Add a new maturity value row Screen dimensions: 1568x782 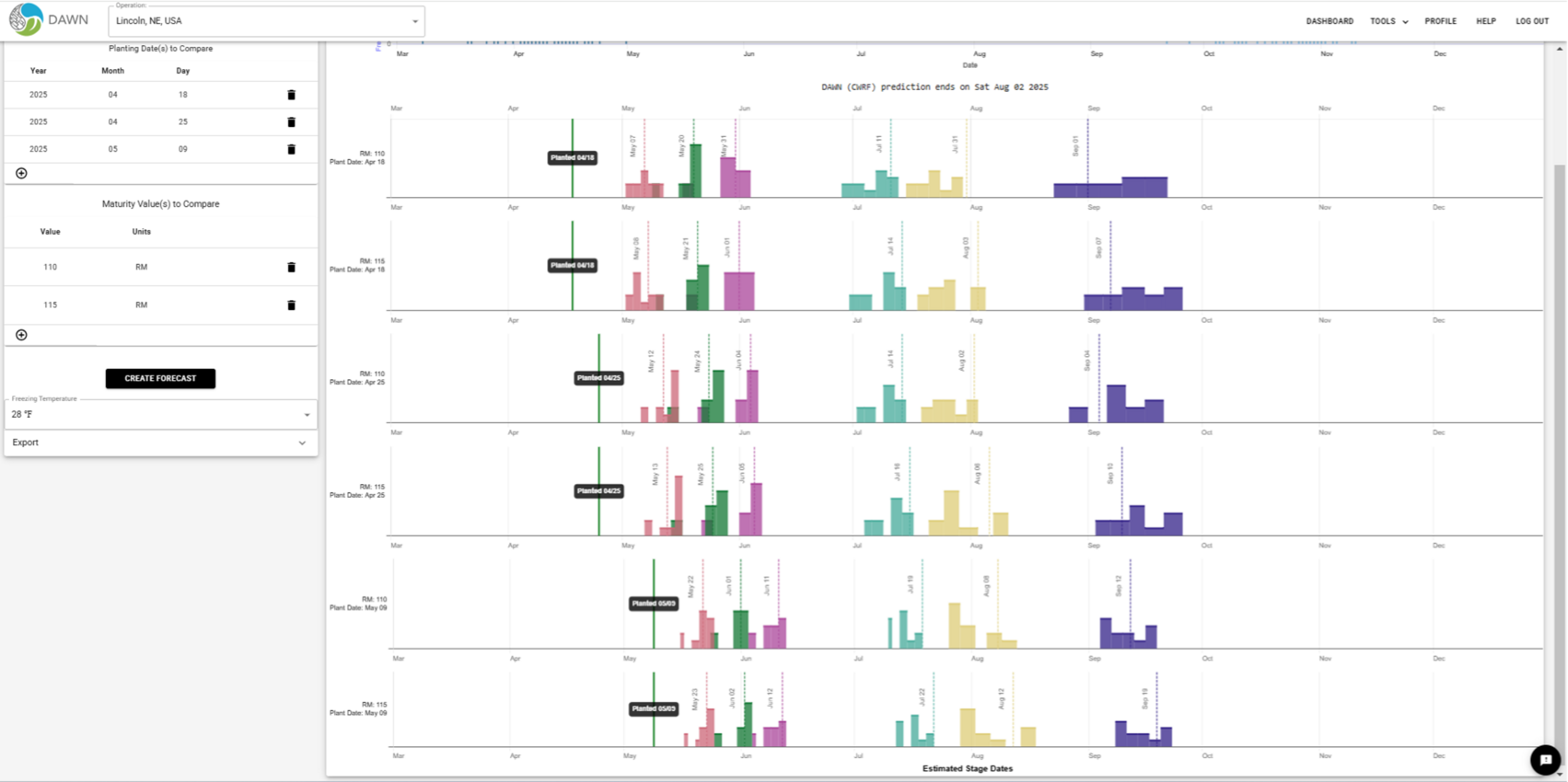22,335
